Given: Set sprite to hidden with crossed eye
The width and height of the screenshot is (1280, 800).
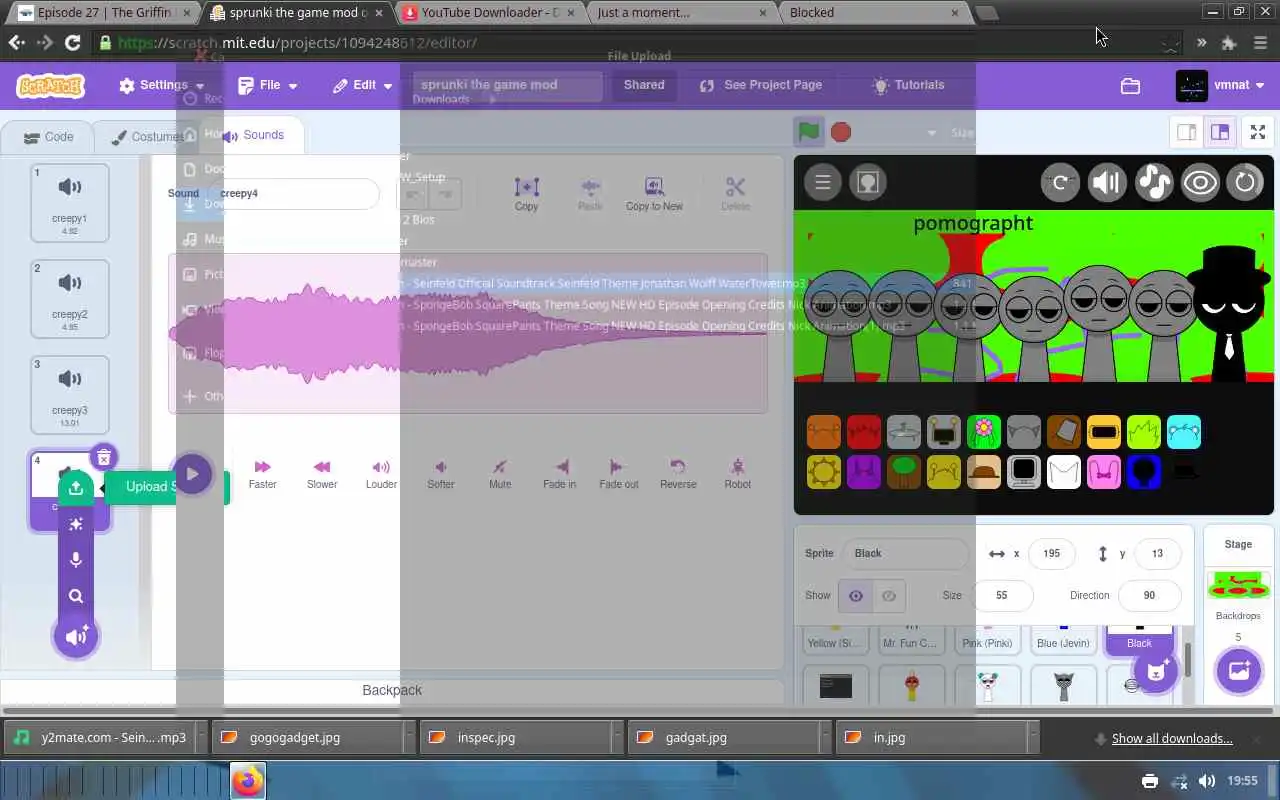Looking at the screenshot, I should tap(889, 596).
